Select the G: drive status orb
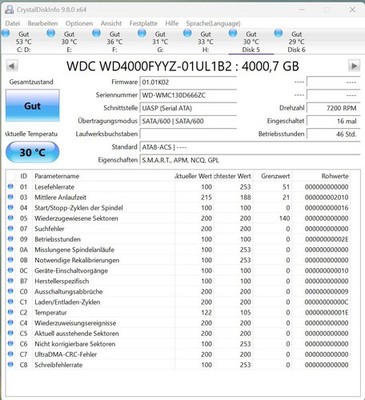This screenshot has width=365, height=400. tap(142, 33)
